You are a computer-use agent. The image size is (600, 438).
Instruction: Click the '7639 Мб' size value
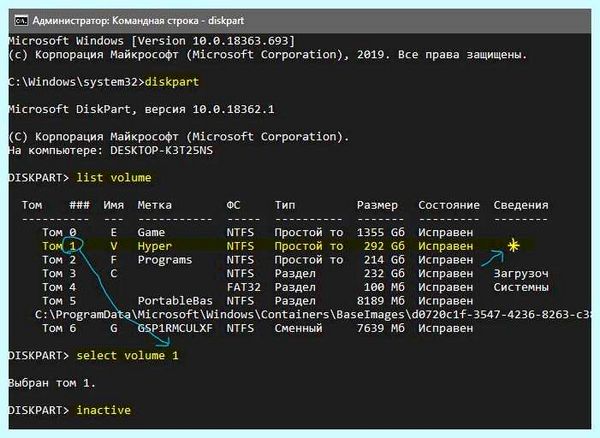381,328
